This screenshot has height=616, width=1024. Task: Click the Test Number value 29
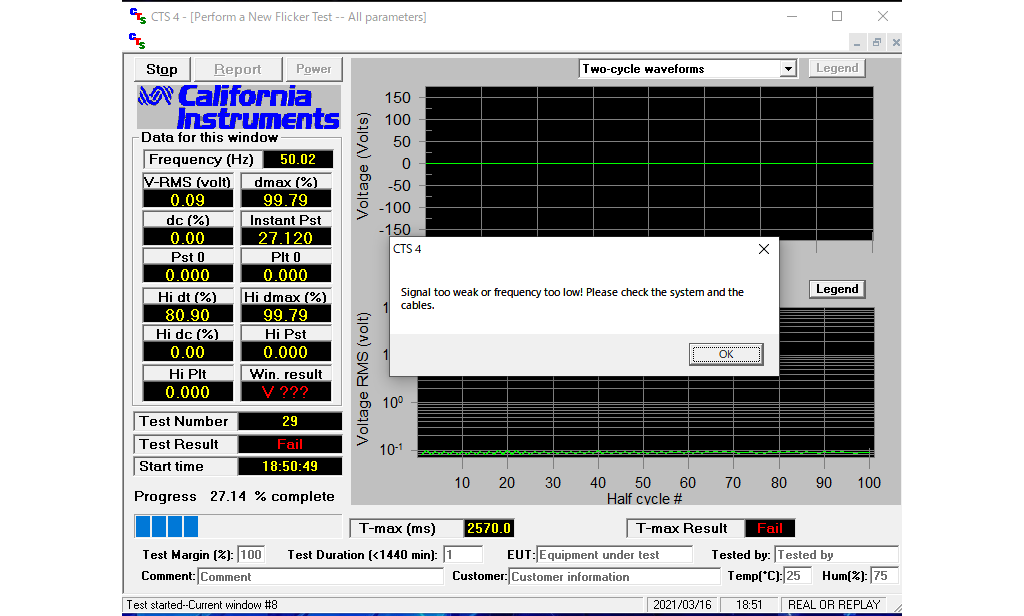coord(290,421)
